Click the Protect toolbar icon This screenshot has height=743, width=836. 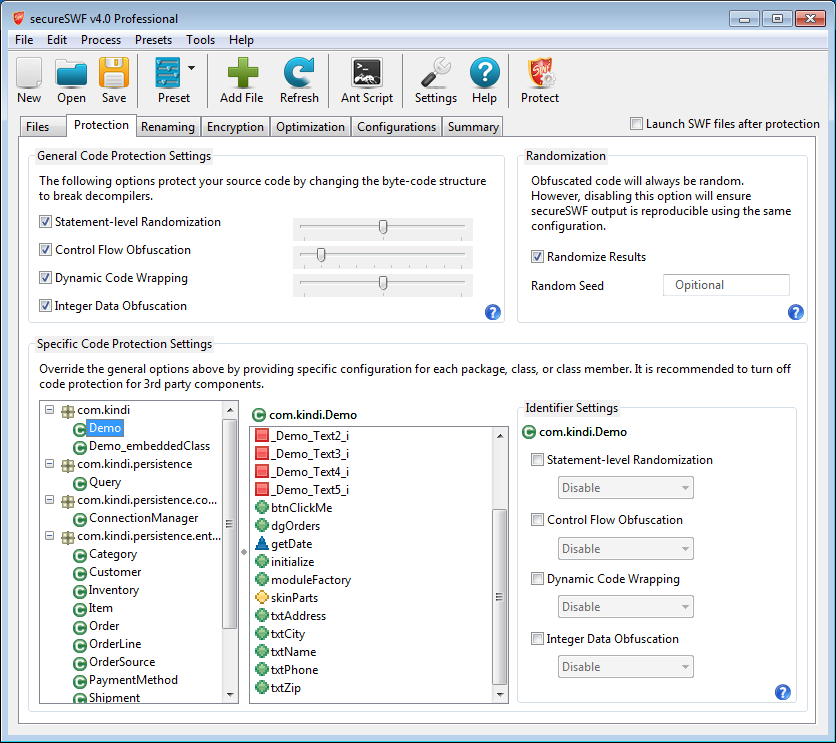click(540, 76)
